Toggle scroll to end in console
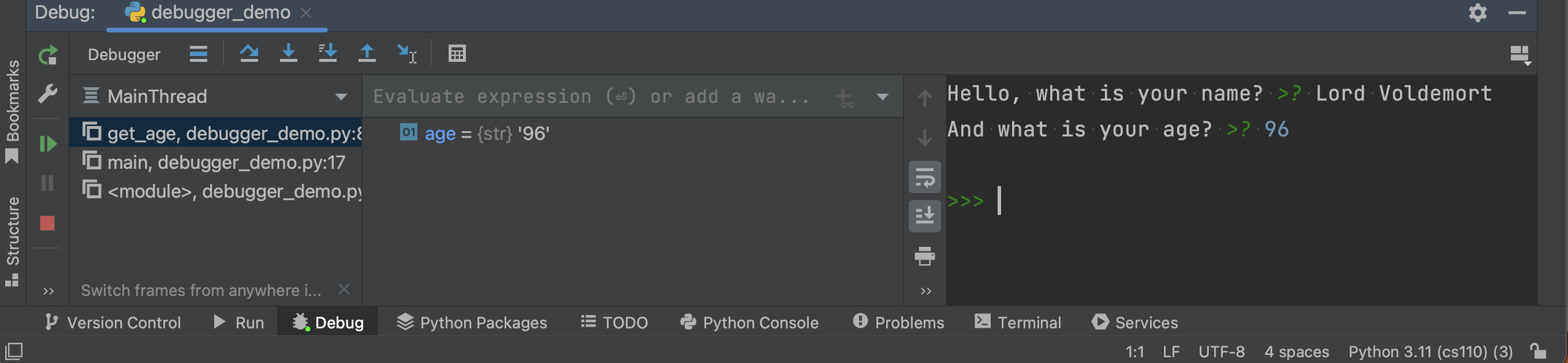This screenshot has width=1568, height=363. (925, 216)
